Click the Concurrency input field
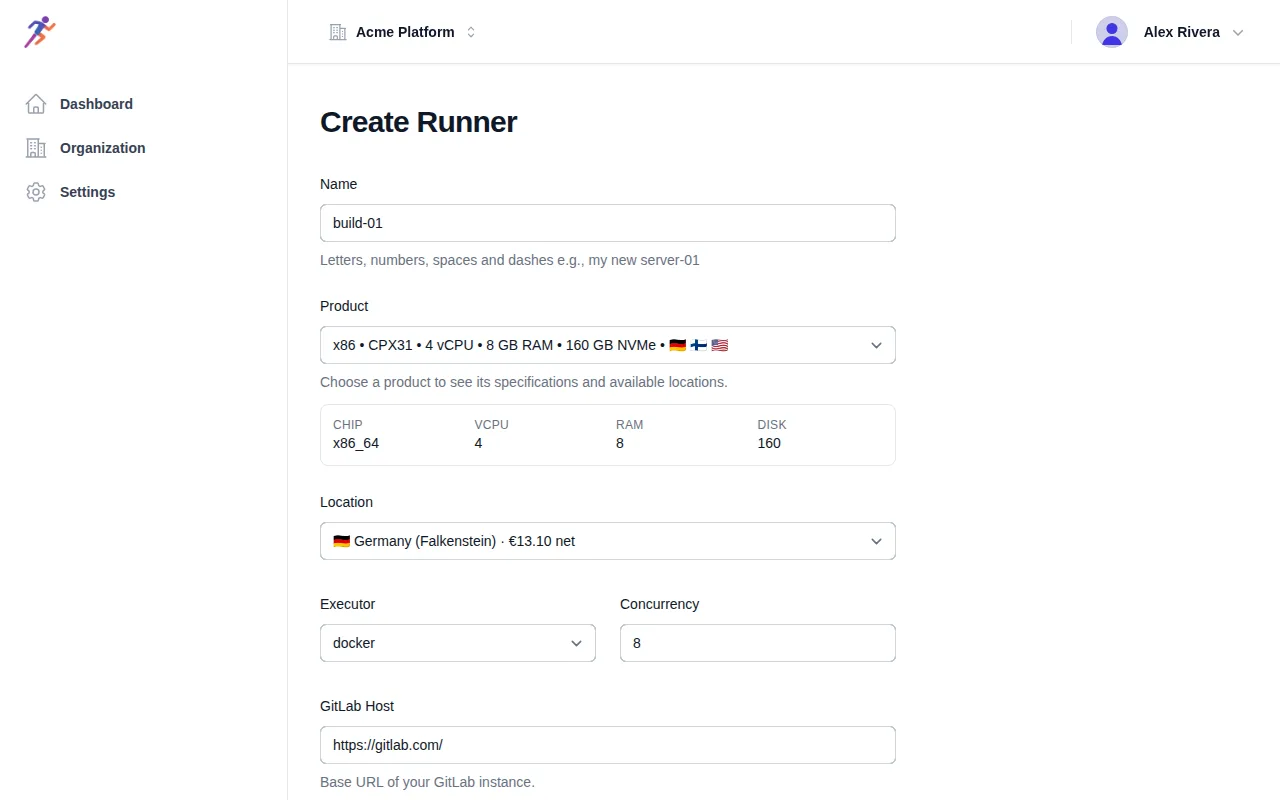 pyautogui.click(x=758, y=643)
